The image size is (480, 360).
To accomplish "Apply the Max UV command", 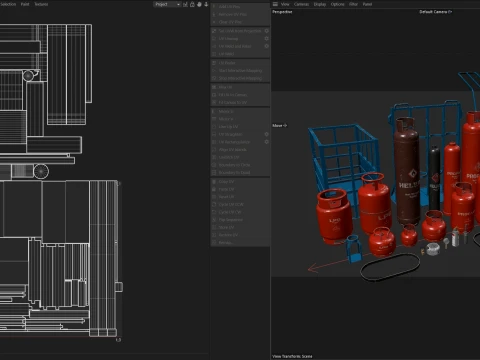I will 240,87.
